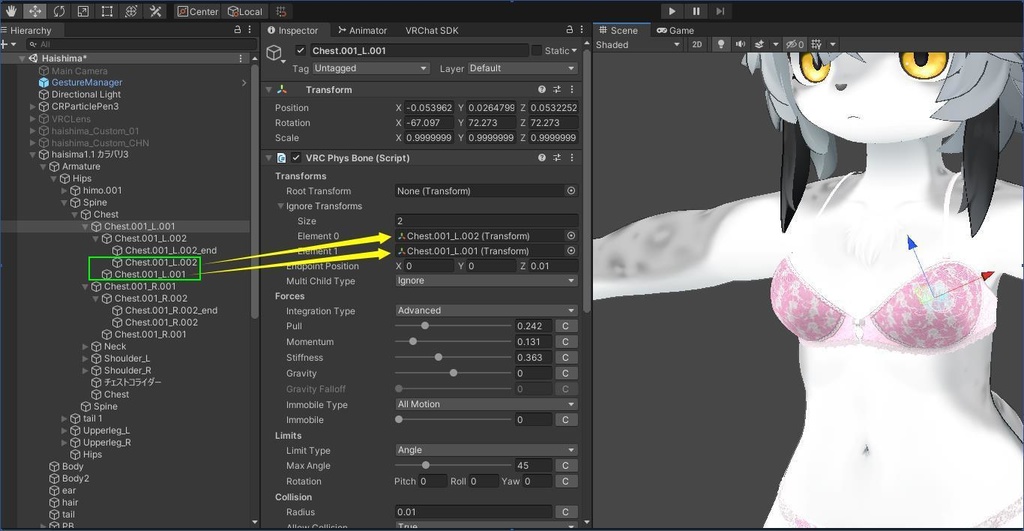This screenshot has width=1024, height=531.
Task: Toggle the Static checkbox
Action: (536, 50)
